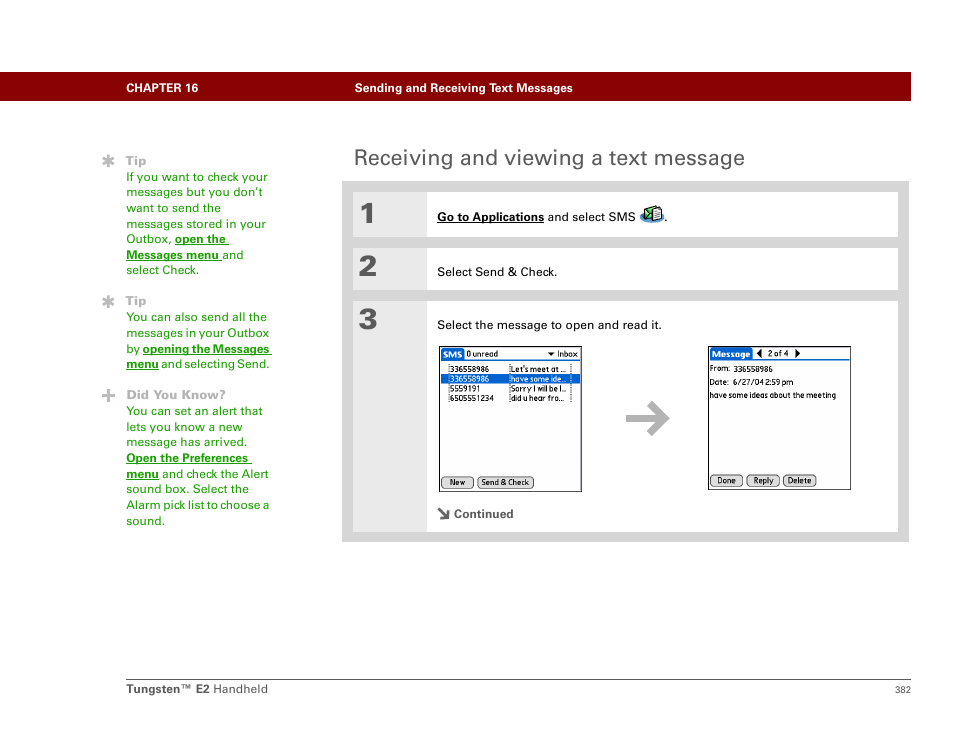Click the 'Tungsten E2 Handheld' footer text
Screen dimensions: 954x738
tap(197, 689)
